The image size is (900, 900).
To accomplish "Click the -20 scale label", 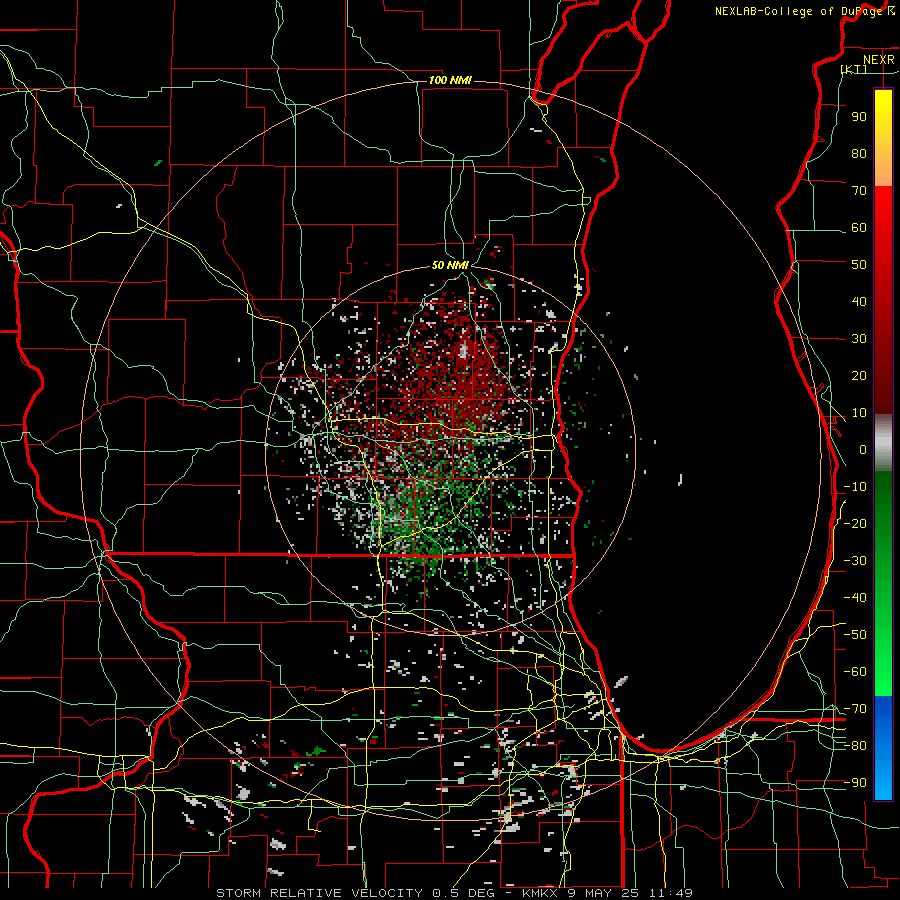I will pos(855,524).
